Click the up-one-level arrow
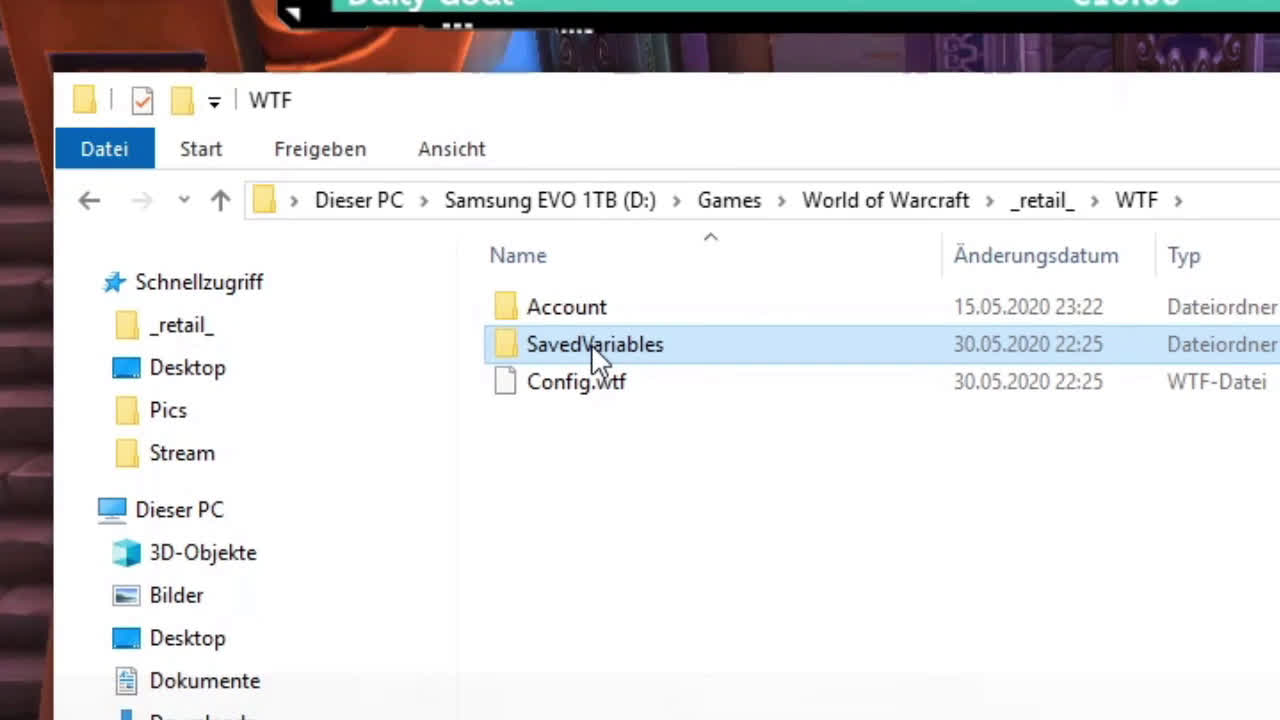 click(220, 201)
